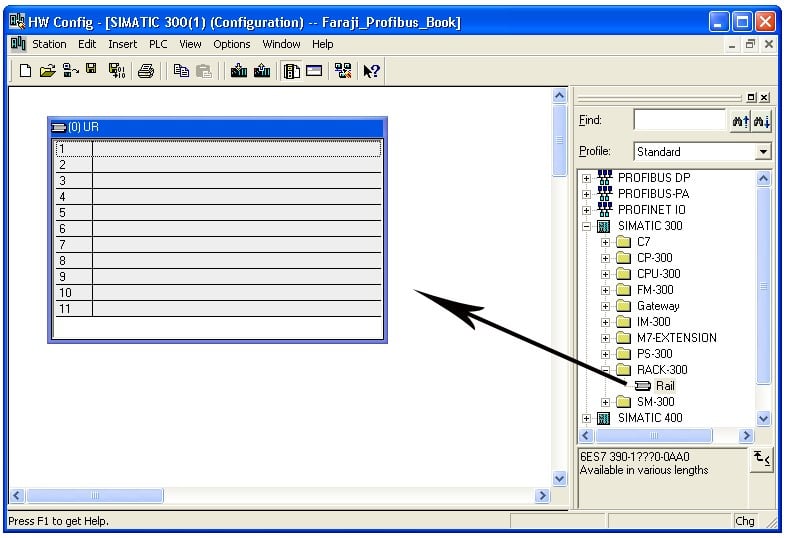Expand the PS-300 folder
The width and height of the screenshot is (786, 538).
605,354
